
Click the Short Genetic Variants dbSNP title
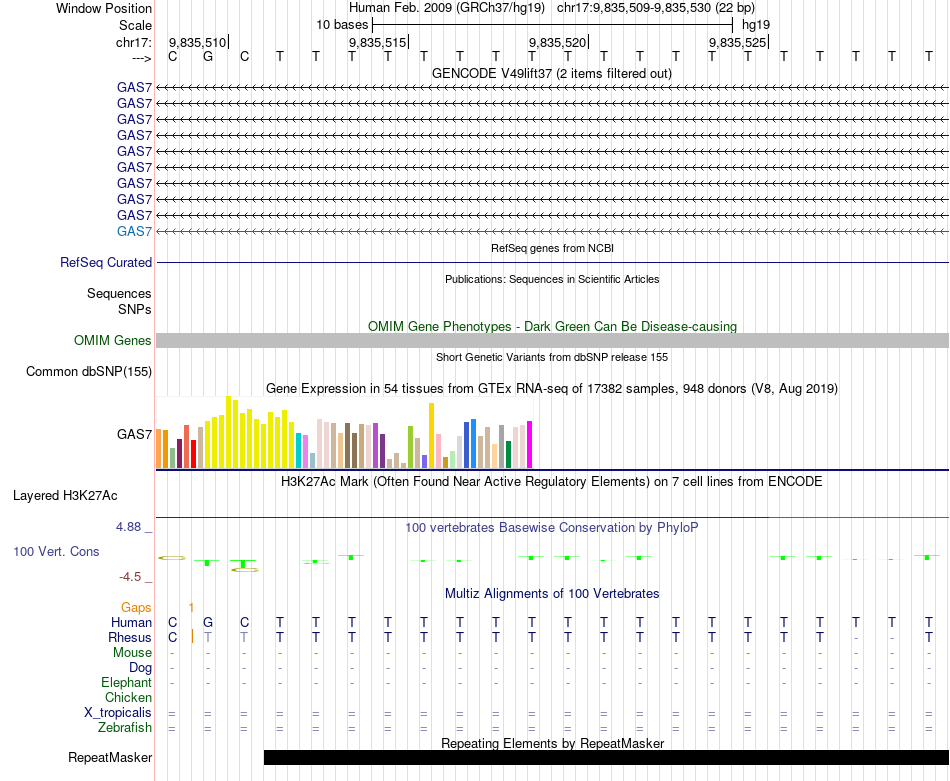coord(552,357)
